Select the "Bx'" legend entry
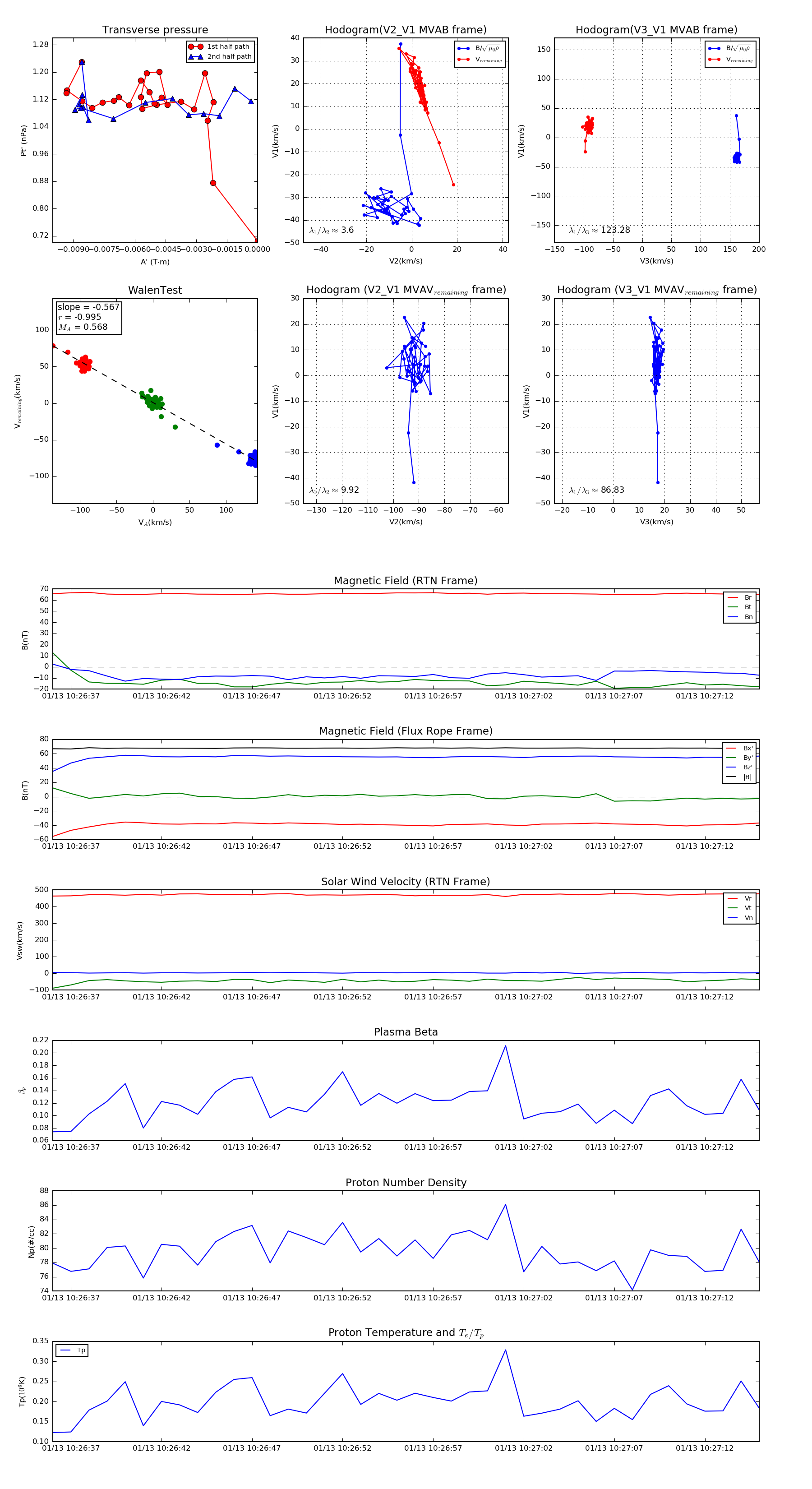This screenshot has width=812, height=1489. tap(740, 748)
